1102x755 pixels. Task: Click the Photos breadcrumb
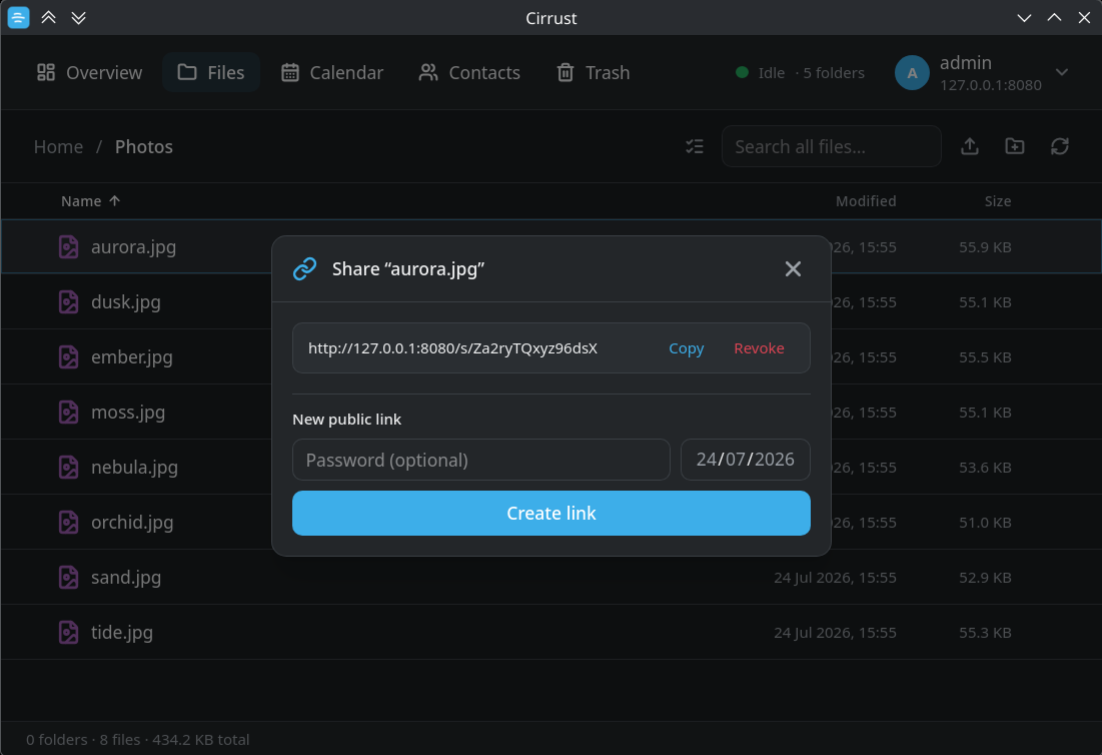[x=144, y=146]
